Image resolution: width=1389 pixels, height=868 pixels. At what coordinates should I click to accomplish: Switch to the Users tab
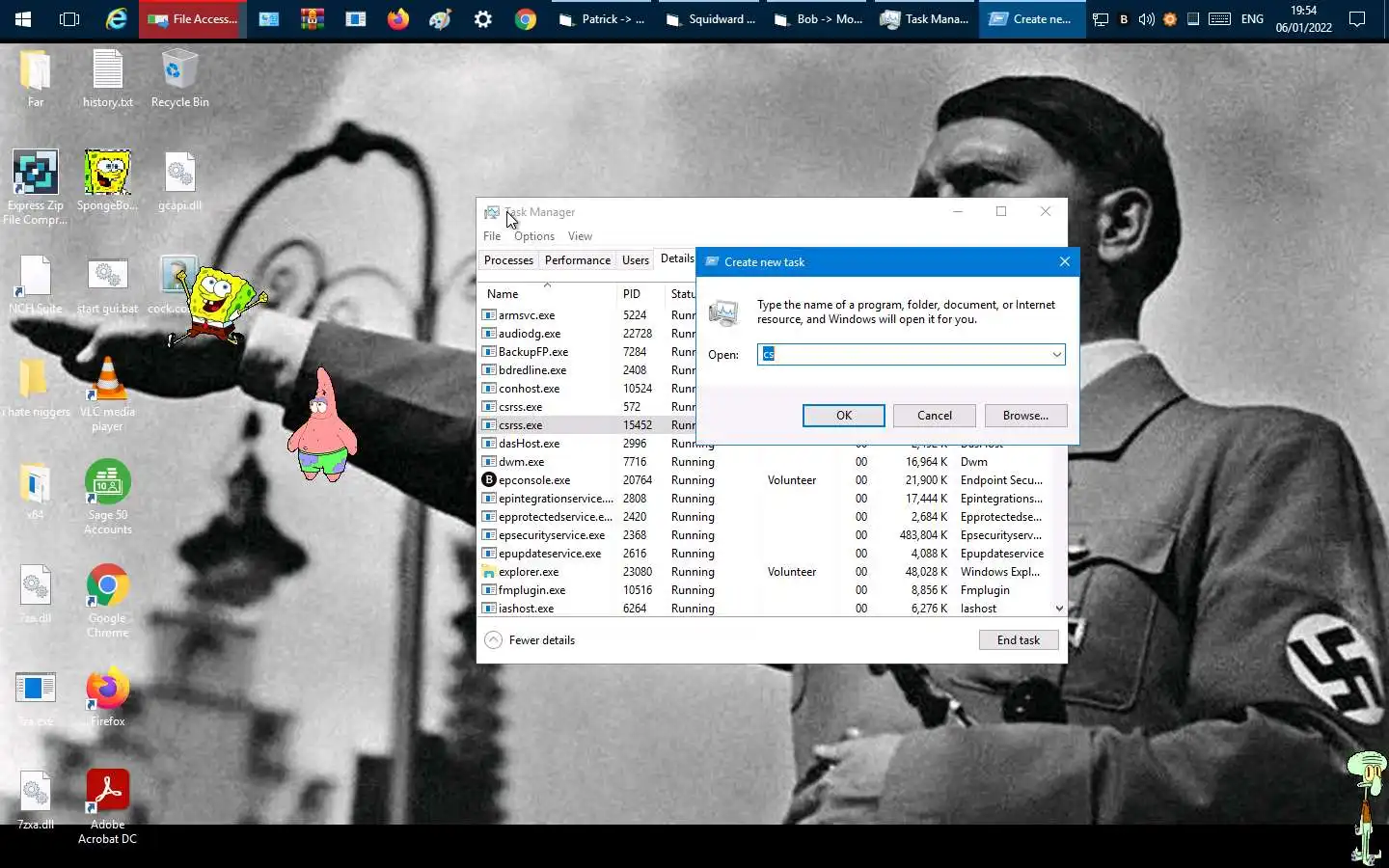[x=635, y=260]
